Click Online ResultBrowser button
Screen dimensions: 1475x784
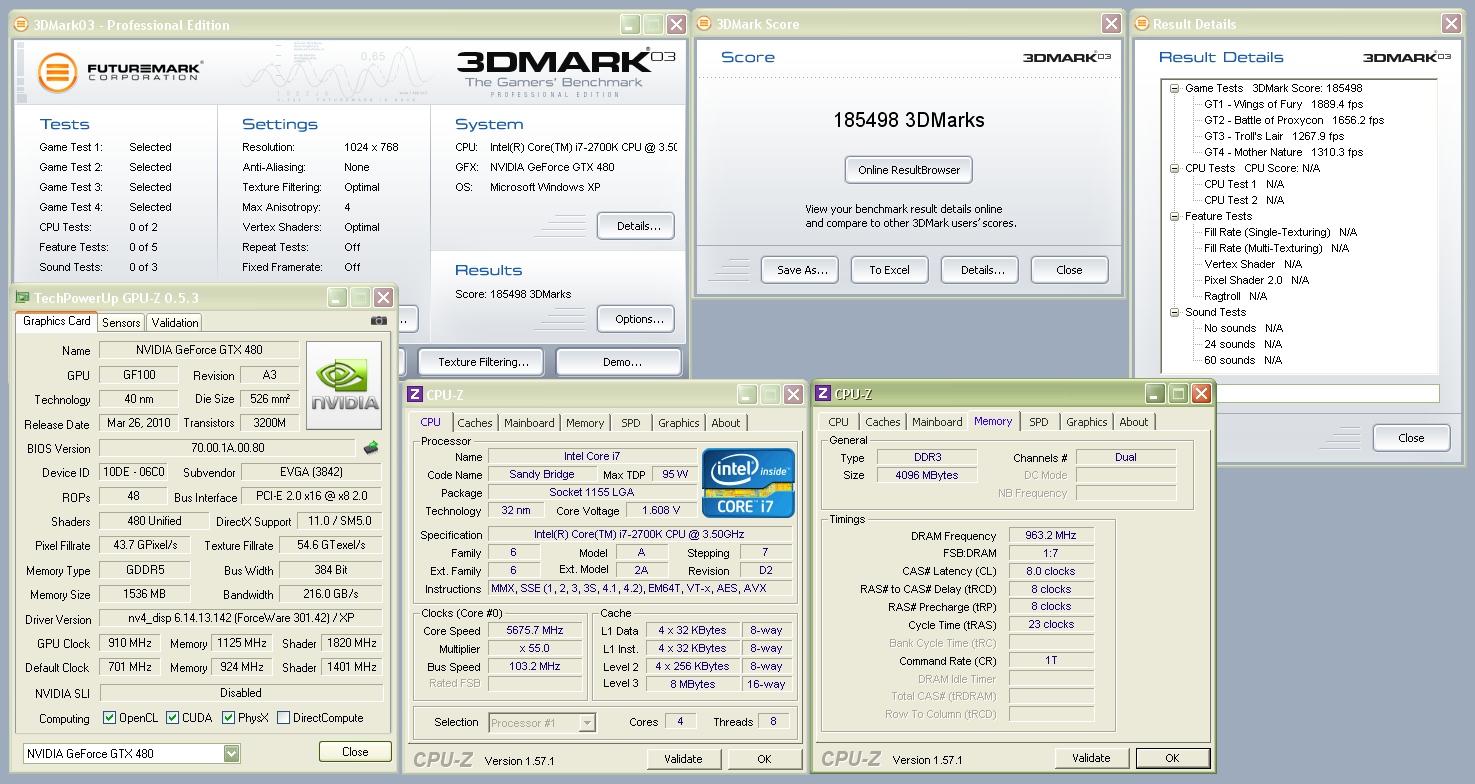tap(909, 170)
